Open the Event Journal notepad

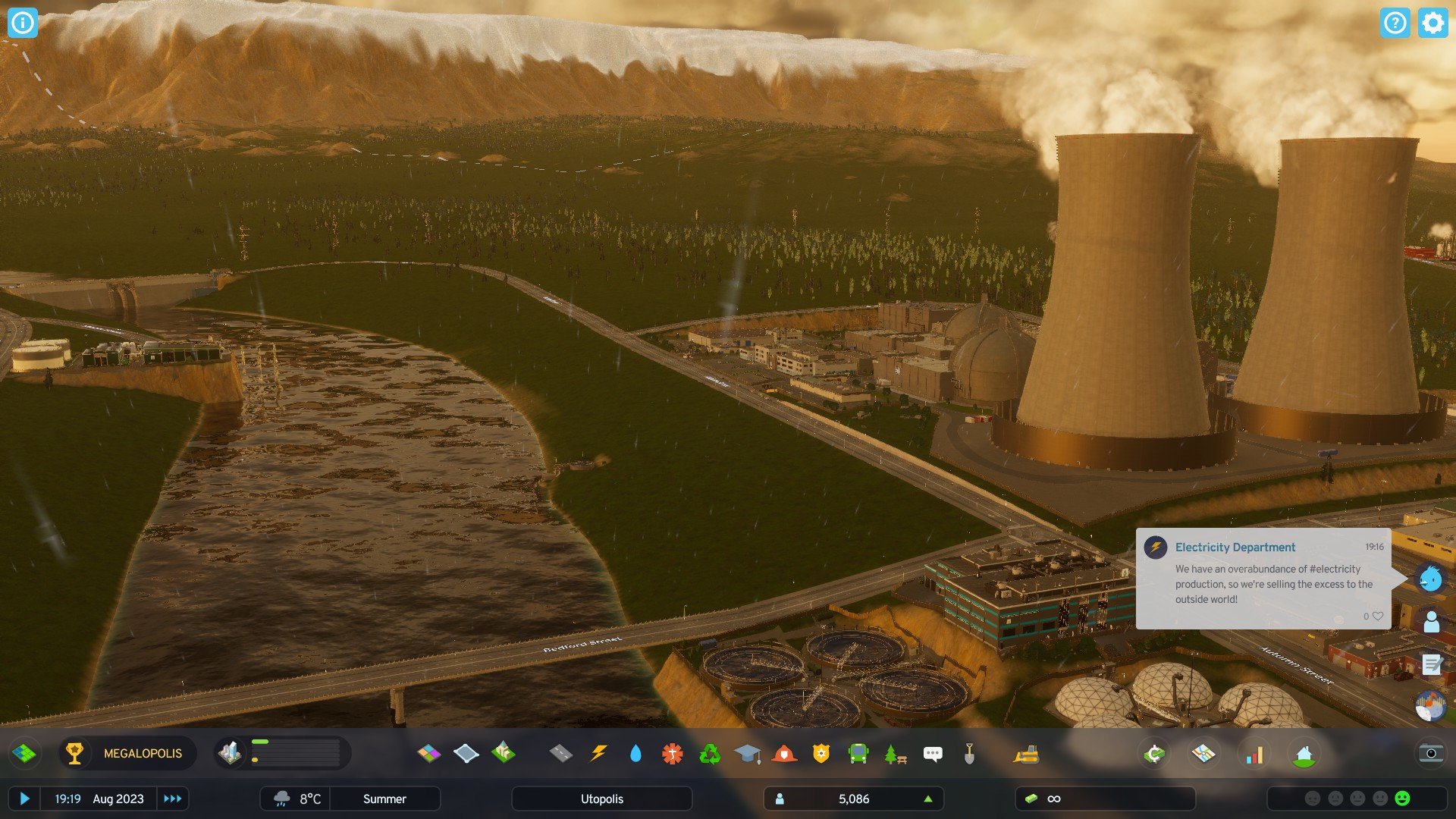click(x=1431, y=665)
